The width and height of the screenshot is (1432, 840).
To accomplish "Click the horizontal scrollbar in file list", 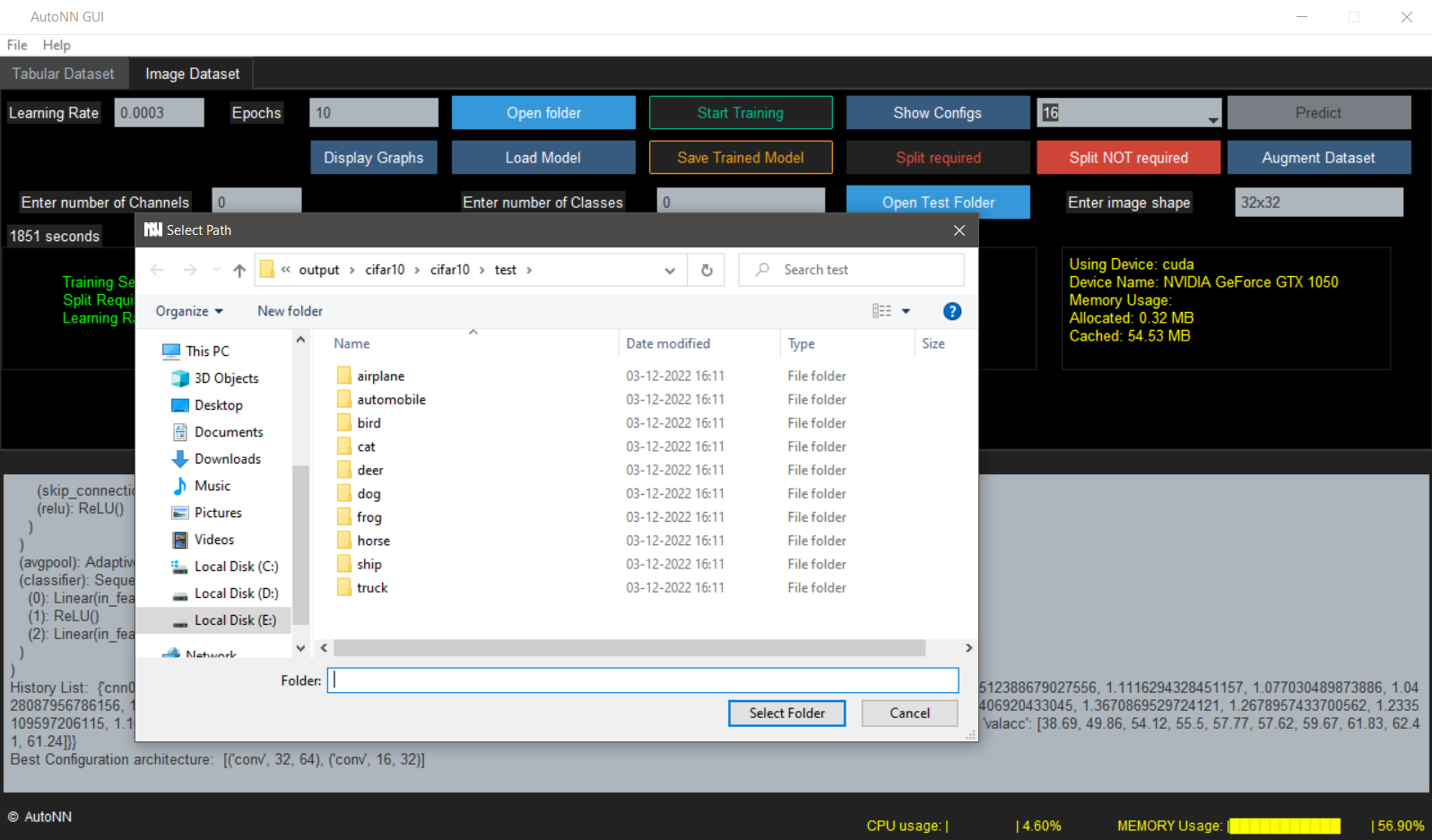I will pos(629,648).
